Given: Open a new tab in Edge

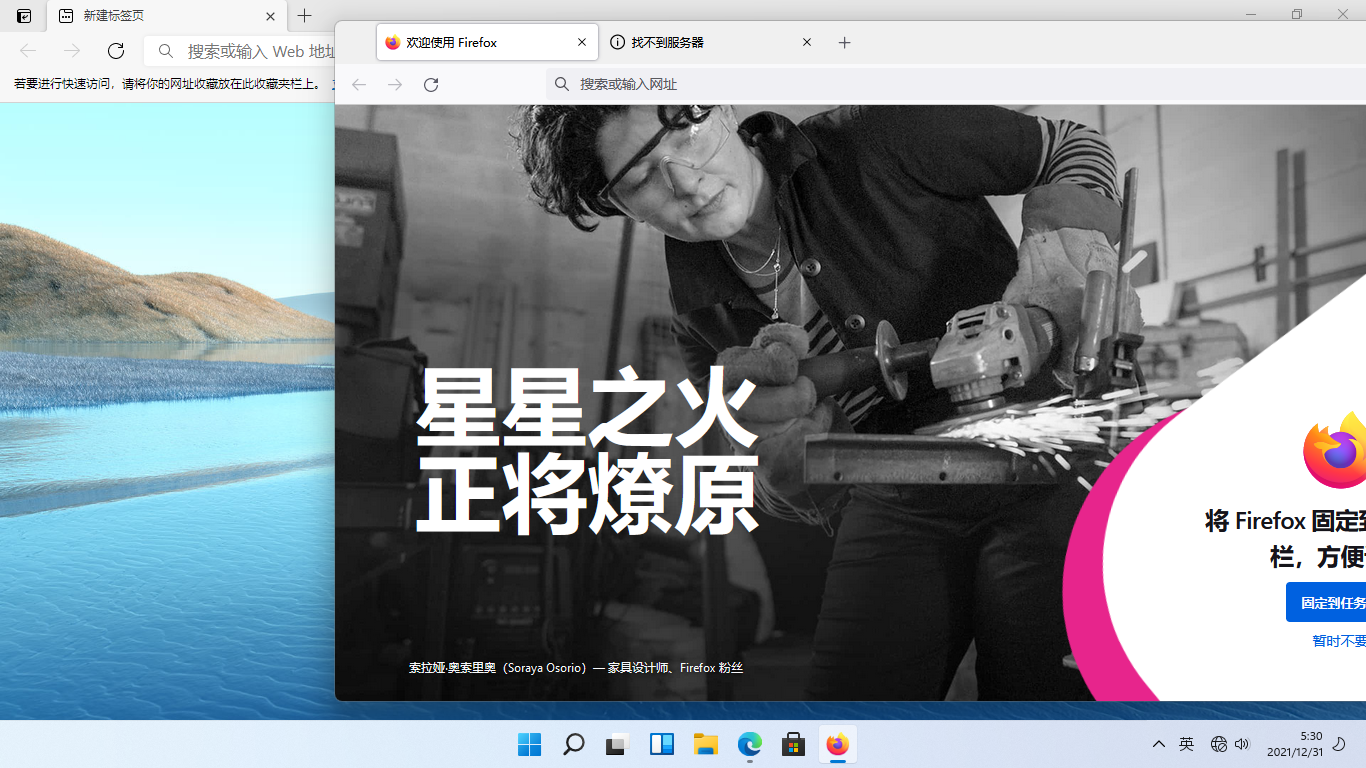Looking at the screenshot, I should tap(305, 16).
